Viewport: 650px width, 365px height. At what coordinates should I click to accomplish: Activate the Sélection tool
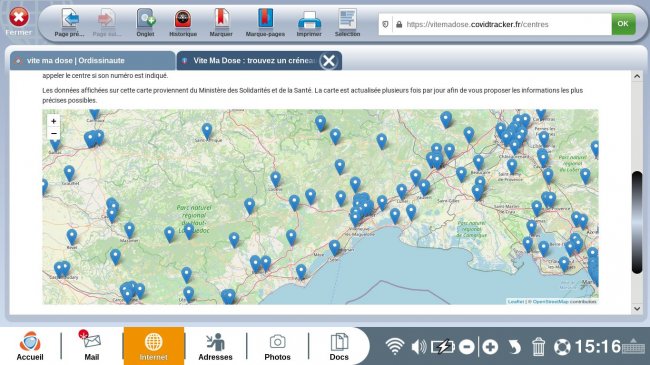tap(347, 23)
